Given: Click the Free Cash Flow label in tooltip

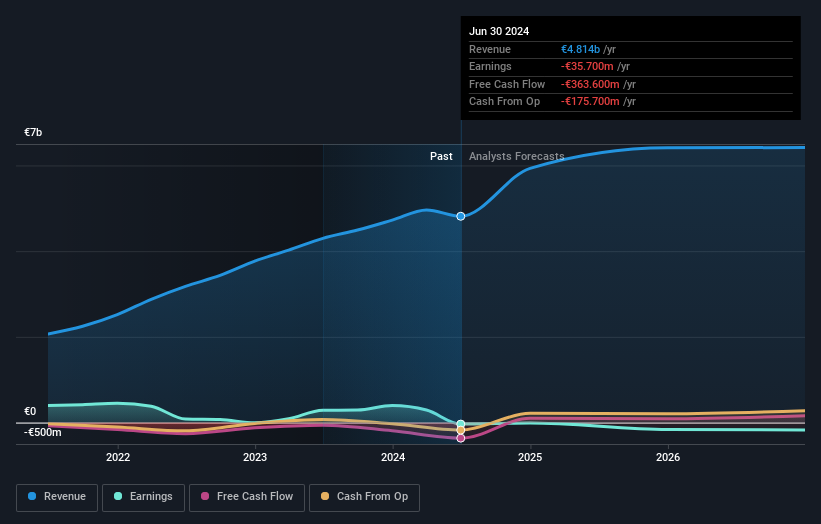Looking at the screenshot, I should pyautogui.click(x=507, y=84).
